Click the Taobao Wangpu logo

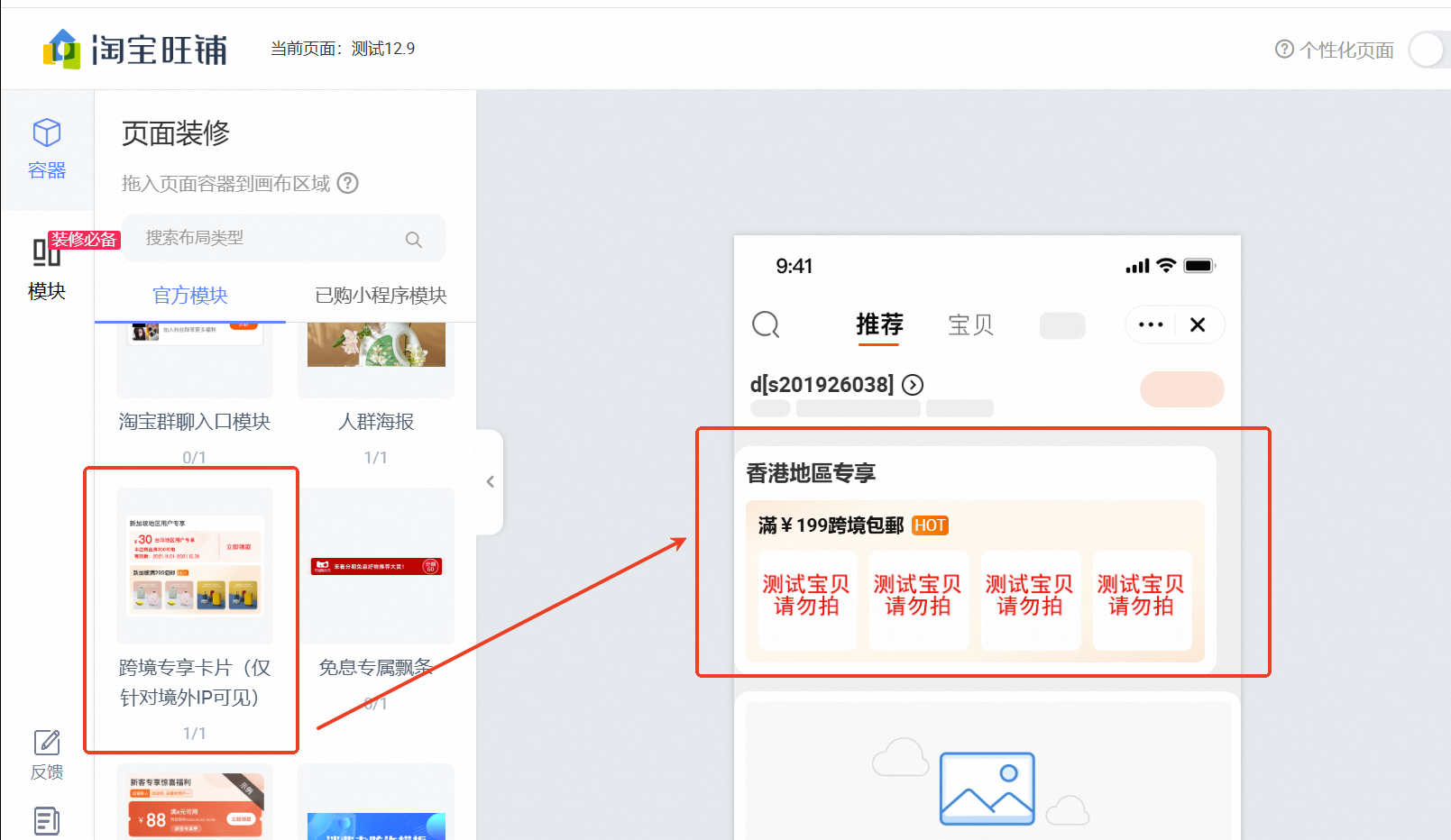[x=135, y=50]
